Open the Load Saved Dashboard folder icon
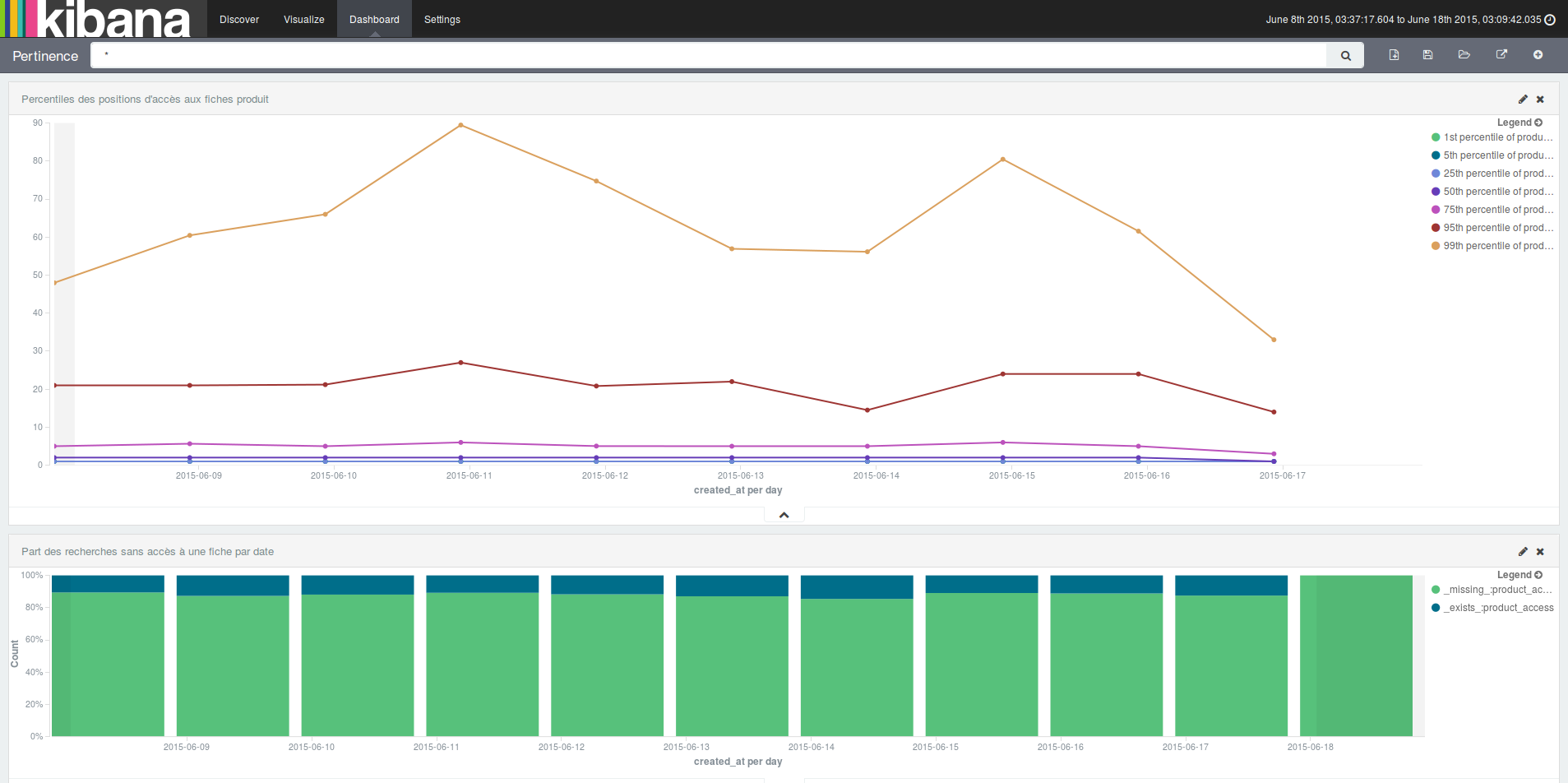 (x=1464, y=55)
